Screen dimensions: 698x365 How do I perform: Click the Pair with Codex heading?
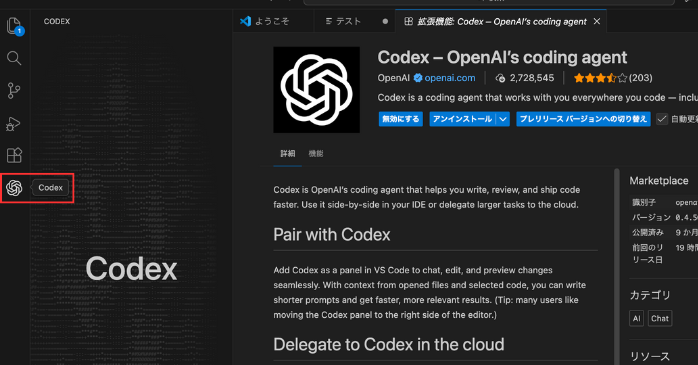click(x=332, y=235)
